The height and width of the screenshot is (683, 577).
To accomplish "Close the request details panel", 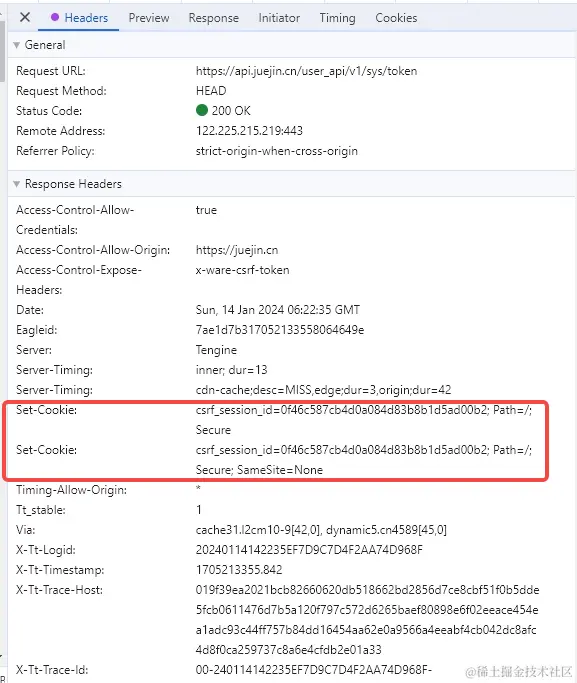I will 25,17.
